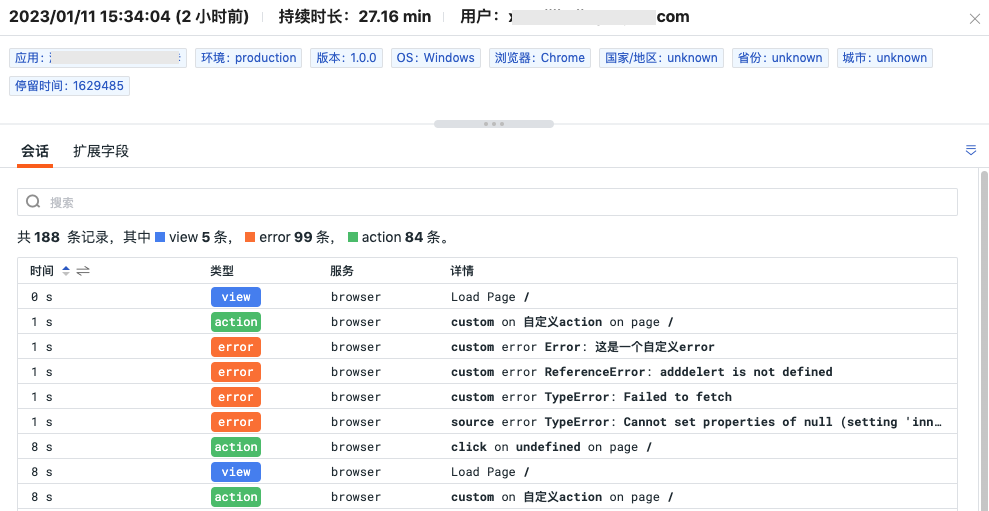This screenshot has width=989, height=511.
Task: Open the first Load Page / record
Action: (x=487, y=297)
